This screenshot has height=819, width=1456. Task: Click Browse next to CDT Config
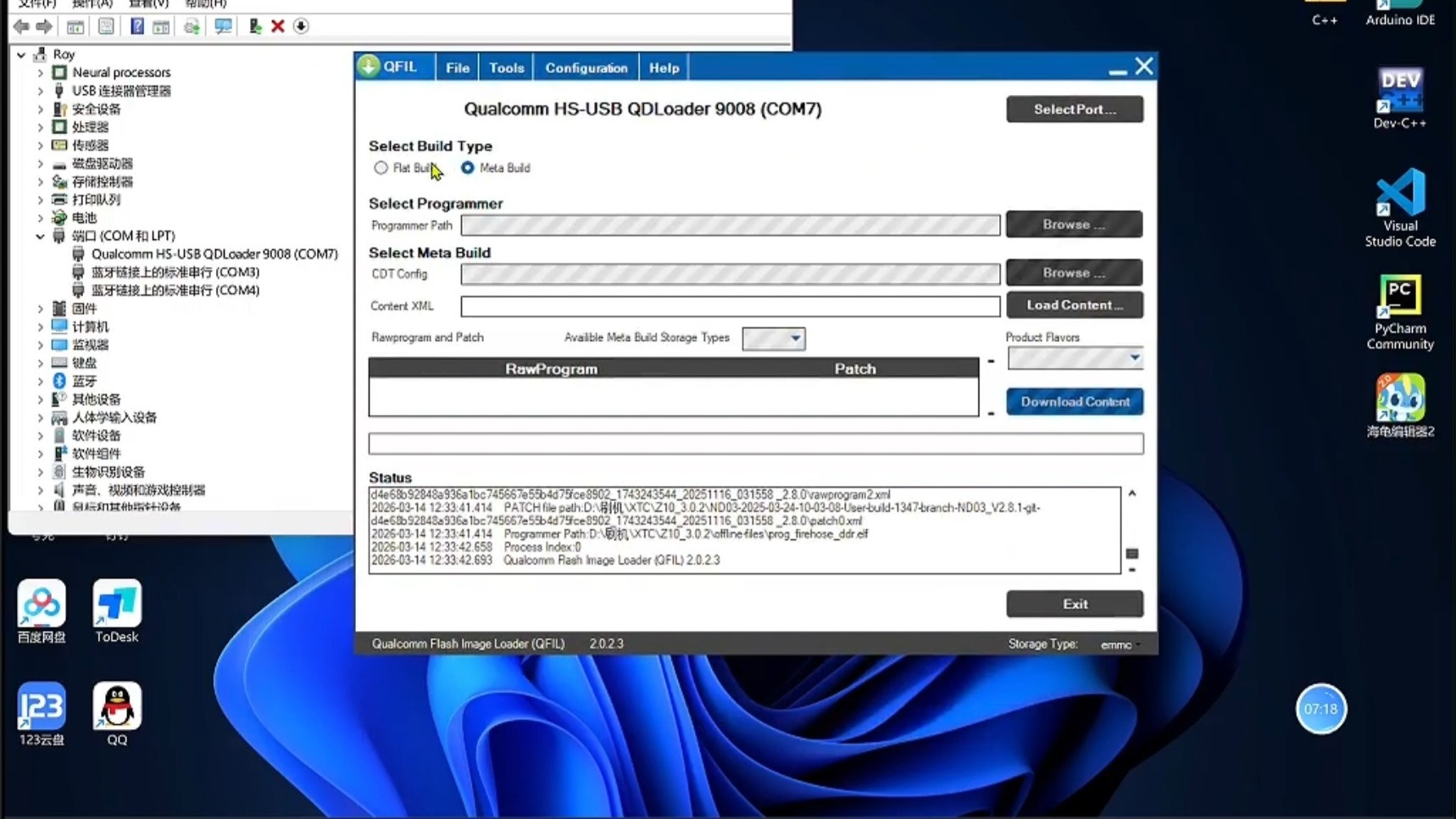[x=1075, y=273]
